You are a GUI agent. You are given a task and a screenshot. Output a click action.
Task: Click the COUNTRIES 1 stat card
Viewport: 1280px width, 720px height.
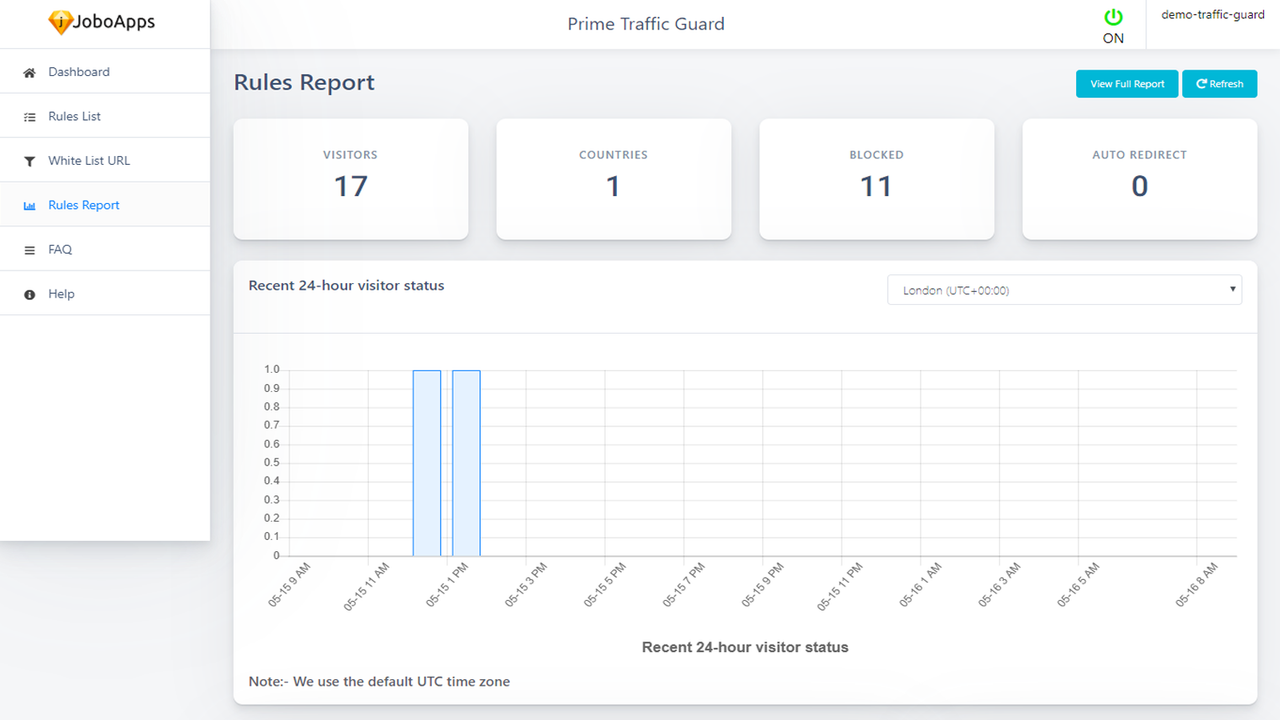coord(613,179)
